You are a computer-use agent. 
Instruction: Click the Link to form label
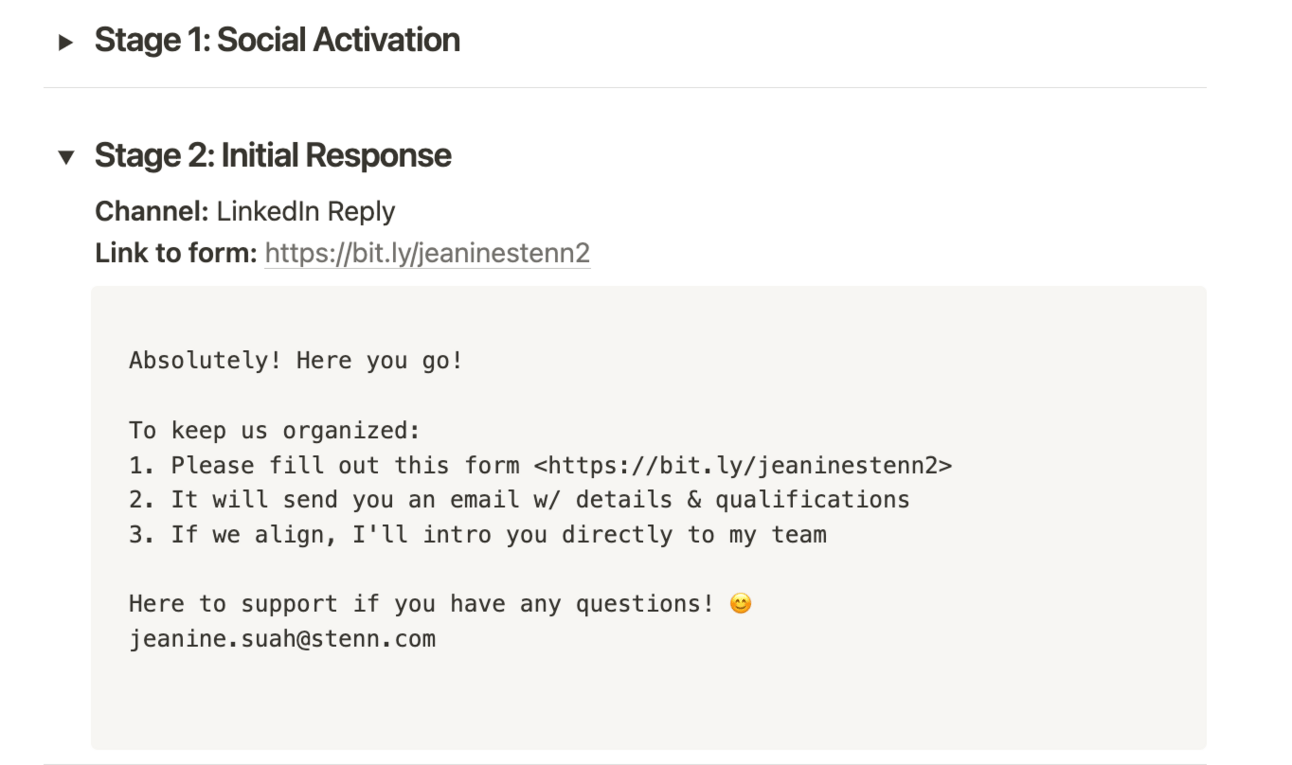176,253
